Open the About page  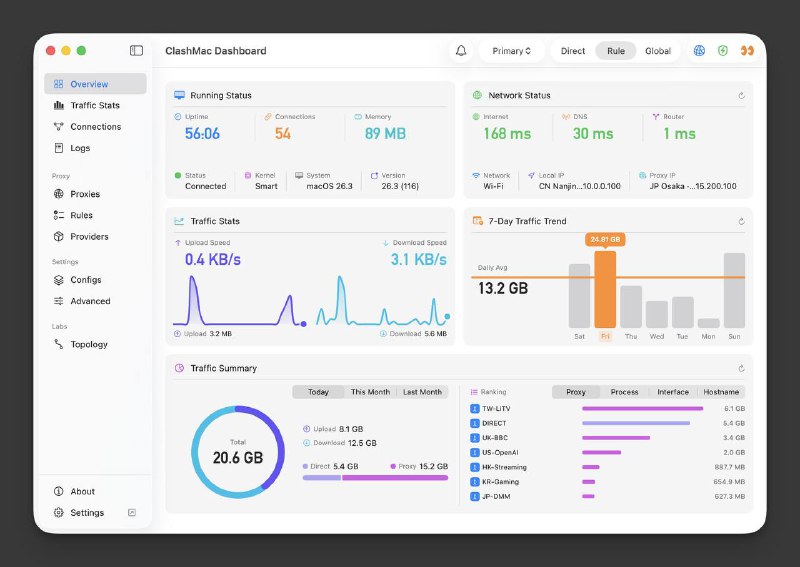point(82,491)
